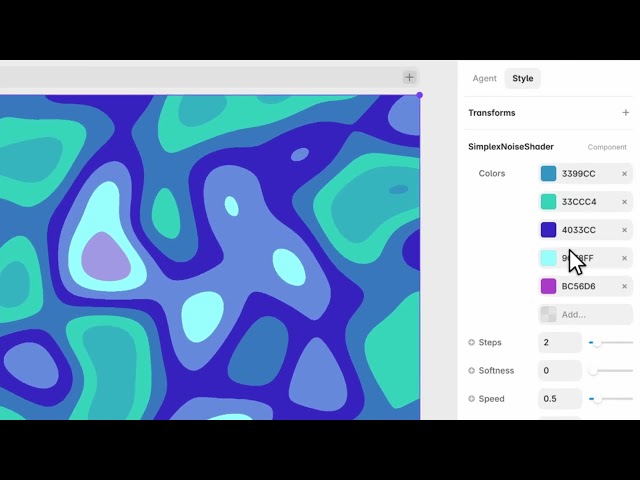Image resolution: width=640 pixels, height=480 pixels.
Task: Adjust the Softness slider handle
Action: point(593,371)
